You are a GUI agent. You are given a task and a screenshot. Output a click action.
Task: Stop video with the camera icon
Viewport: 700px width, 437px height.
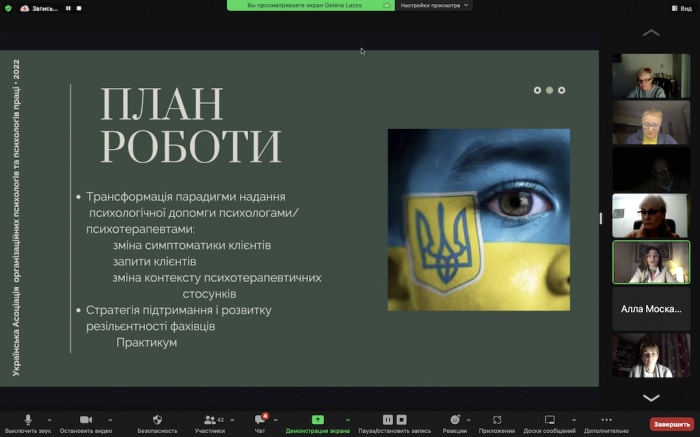coord(85,420)
